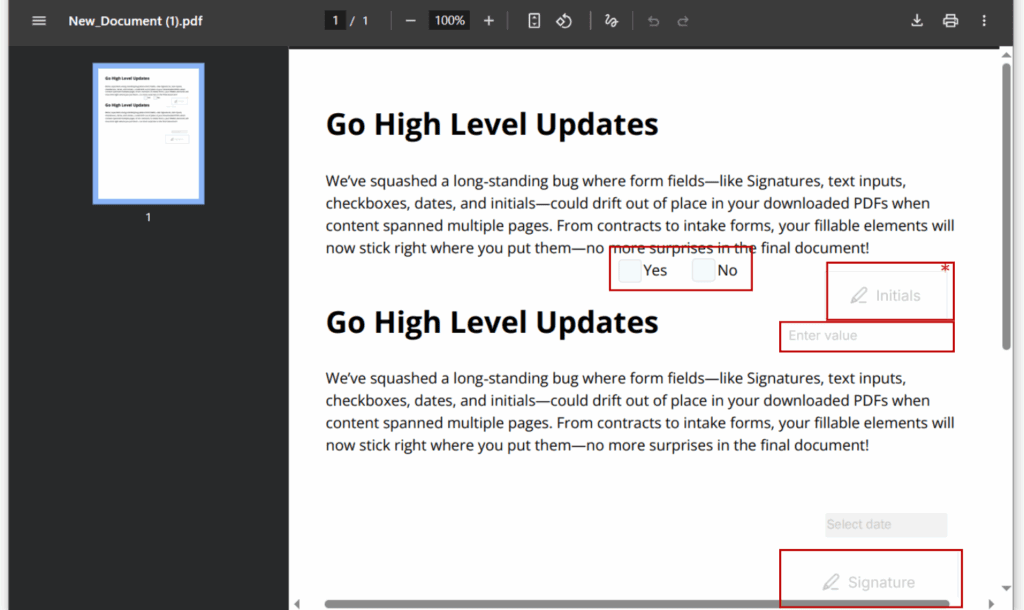Open the draw annotation tool
This screenshot has height=610, width=1024.
click(611, 21)
